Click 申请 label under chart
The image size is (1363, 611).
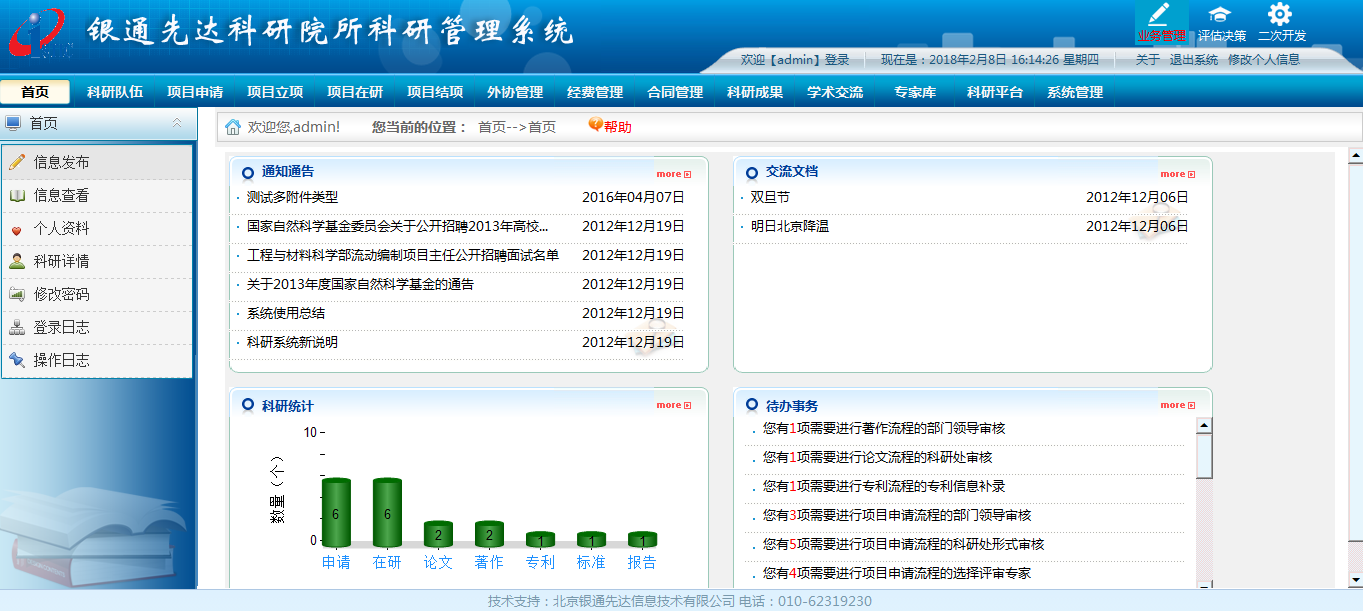pos(336,562)
